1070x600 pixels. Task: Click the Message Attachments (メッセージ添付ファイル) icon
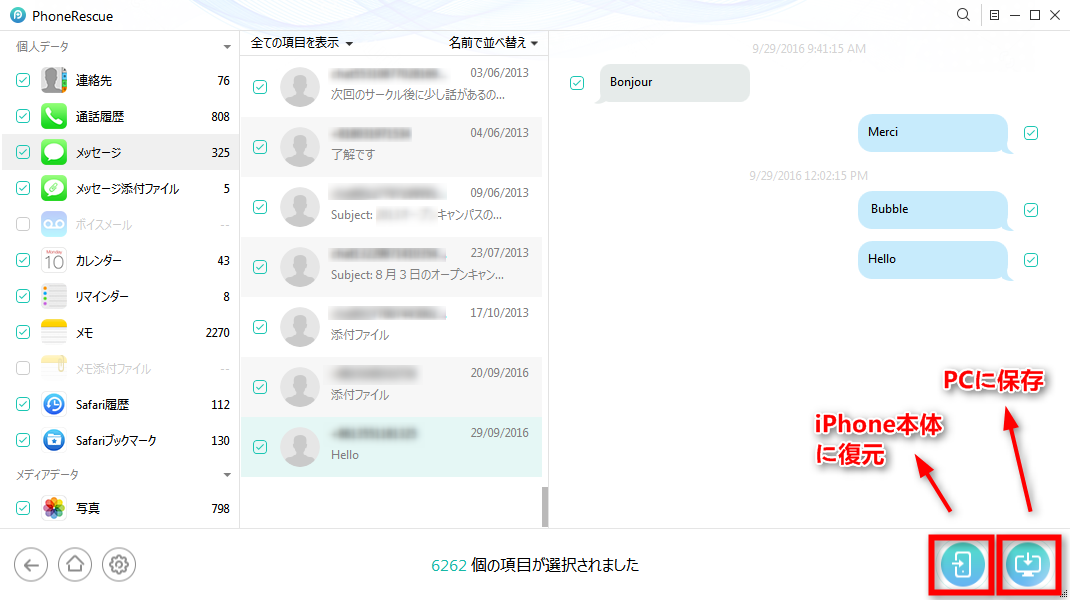coord(54,188)
